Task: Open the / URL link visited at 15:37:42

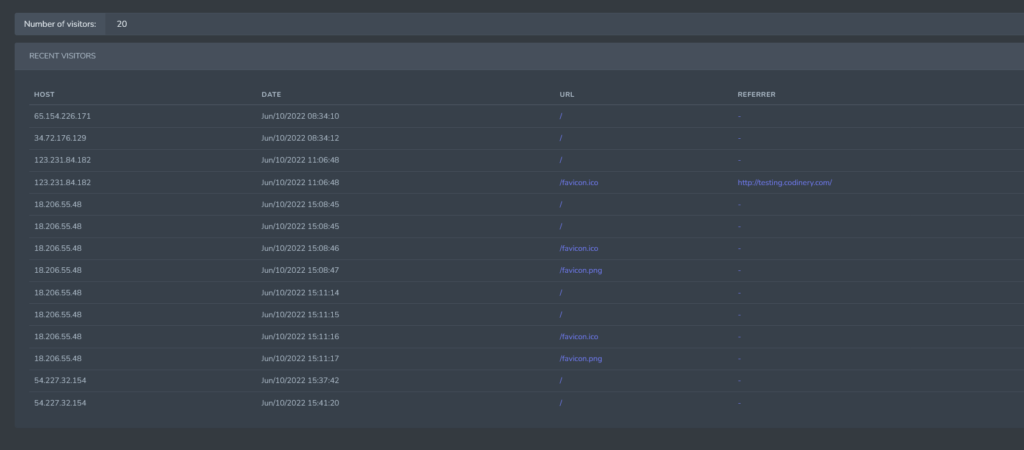Action: point(561,380)
